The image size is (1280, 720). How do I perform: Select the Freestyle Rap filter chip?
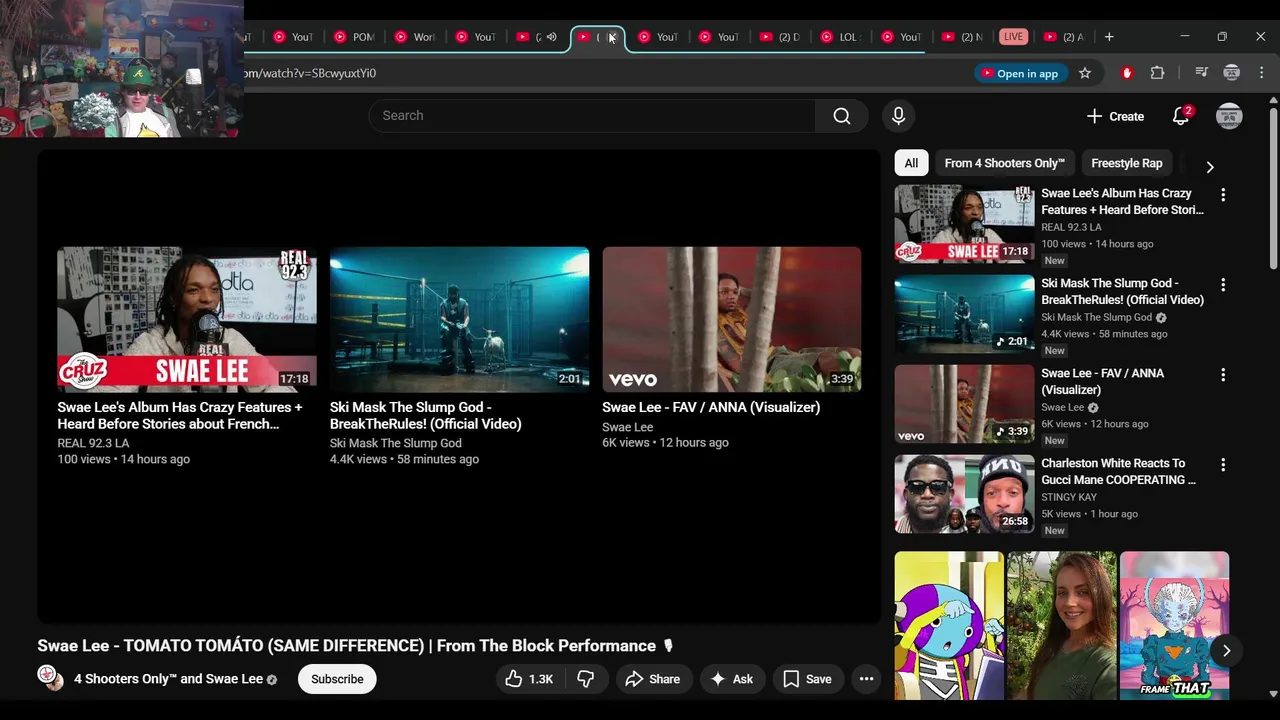pyautogui.click(x=1127, y=163)
